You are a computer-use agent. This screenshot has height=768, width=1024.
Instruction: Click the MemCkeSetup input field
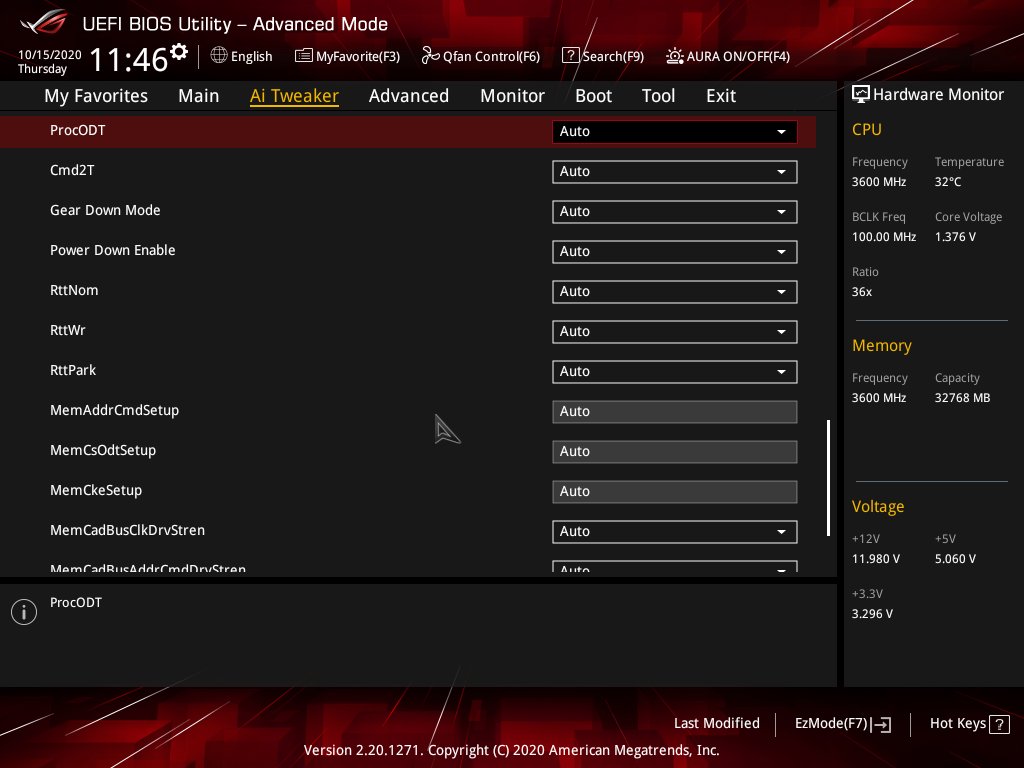click(675, 492)
